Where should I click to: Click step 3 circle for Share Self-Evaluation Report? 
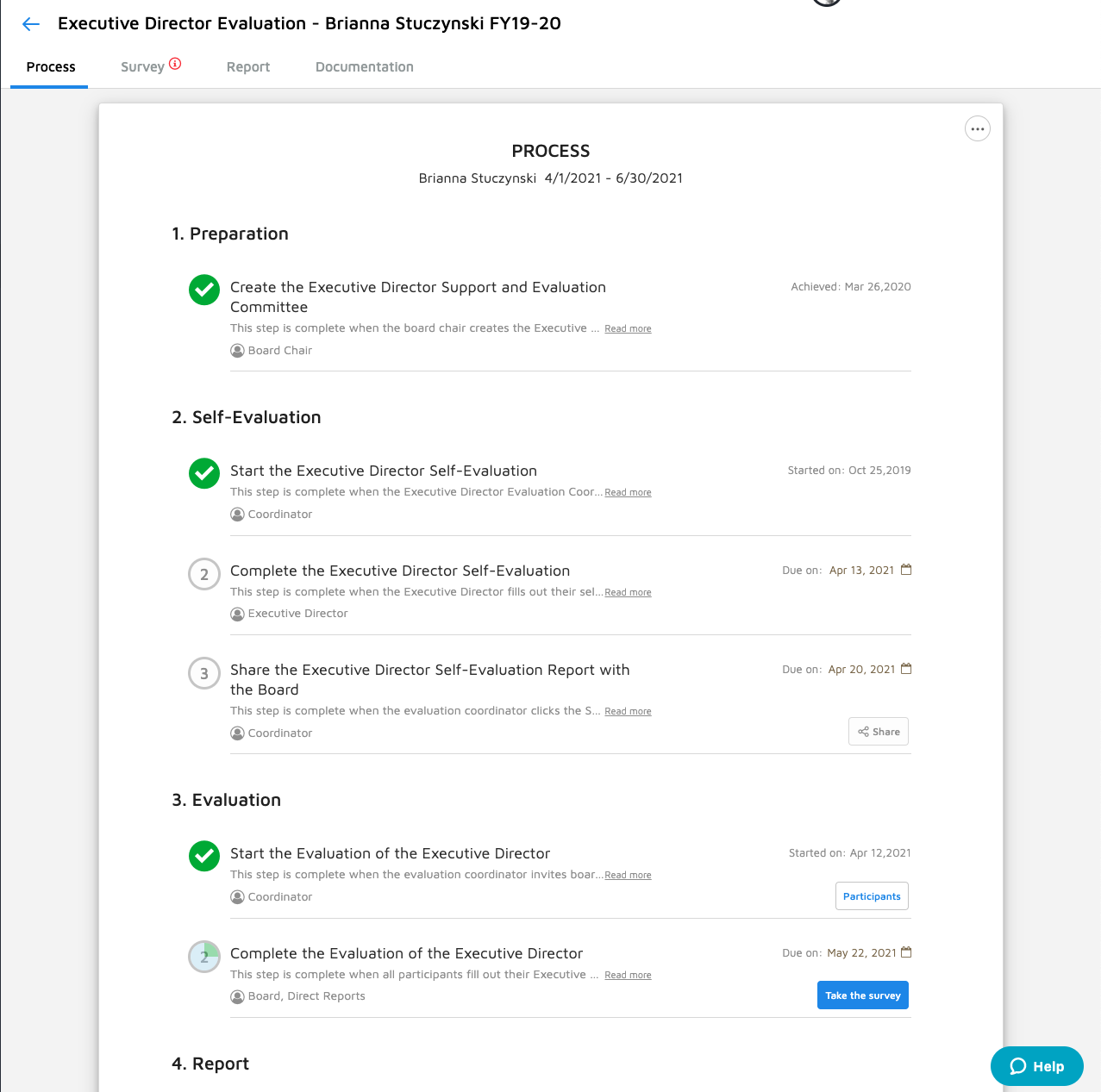pos(204,673)
